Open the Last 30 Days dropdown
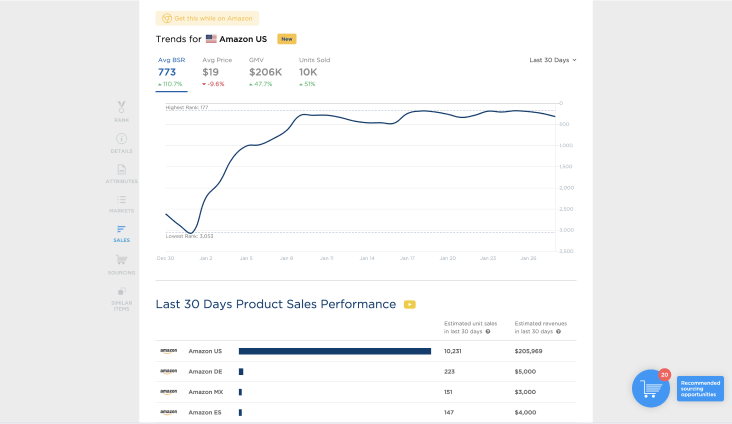 pyautogui.click(x=553, y=60)
